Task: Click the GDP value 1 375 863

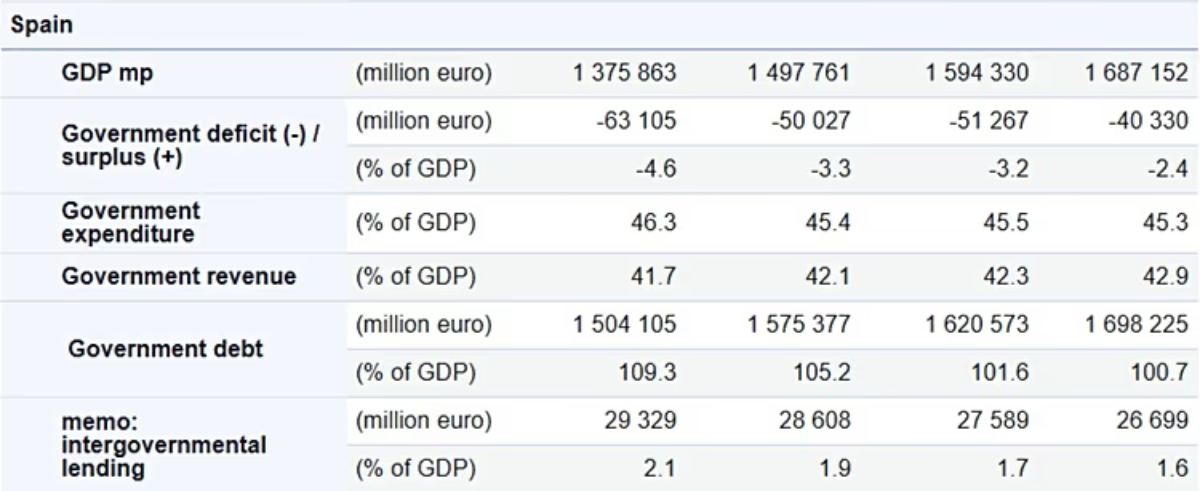Action: 625,73
